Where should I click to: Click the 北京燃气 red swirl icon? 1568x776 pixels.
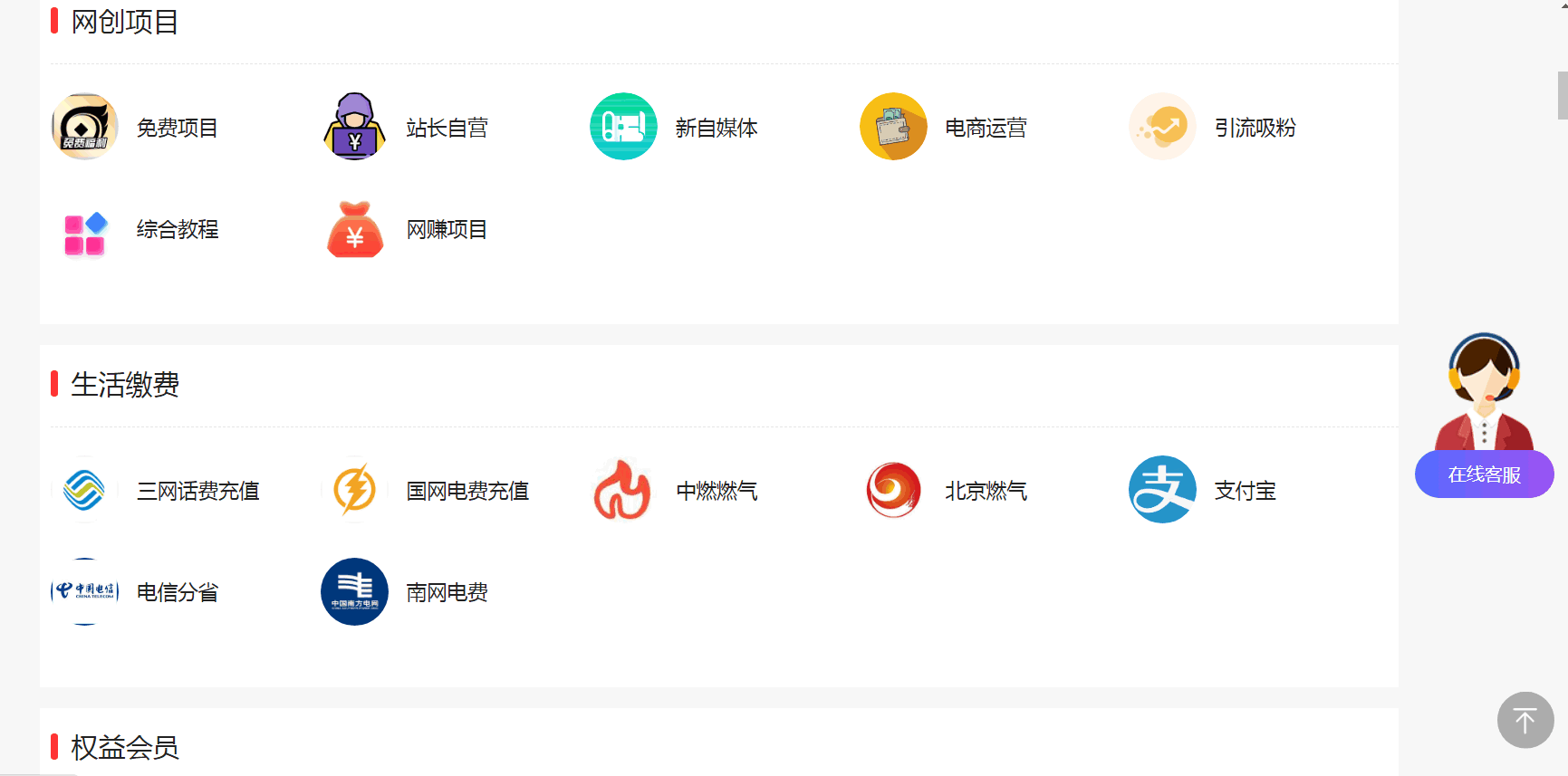point(893,490)
